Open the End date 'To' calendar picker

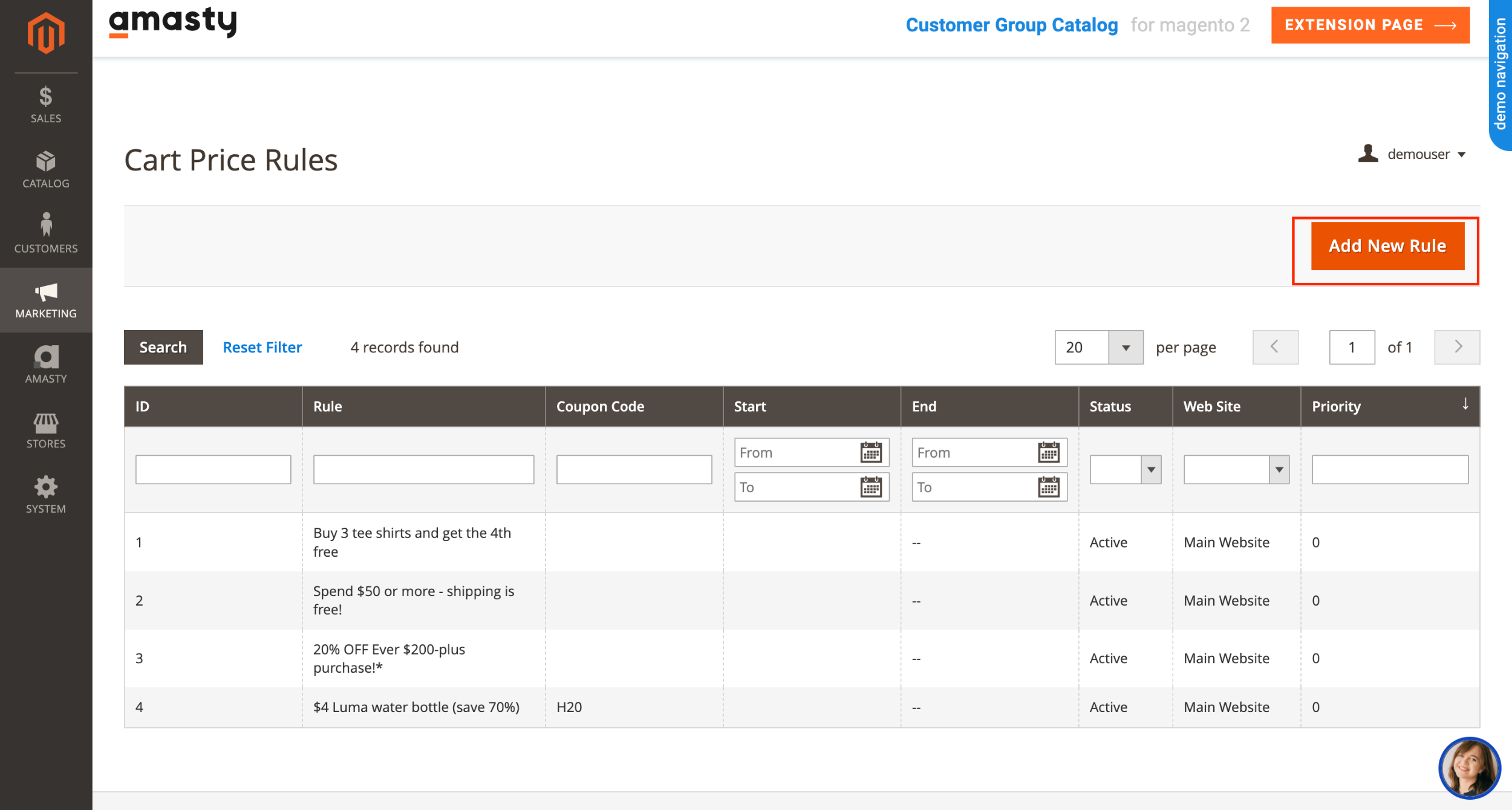pyautogui.click(x=1048, y=487)
